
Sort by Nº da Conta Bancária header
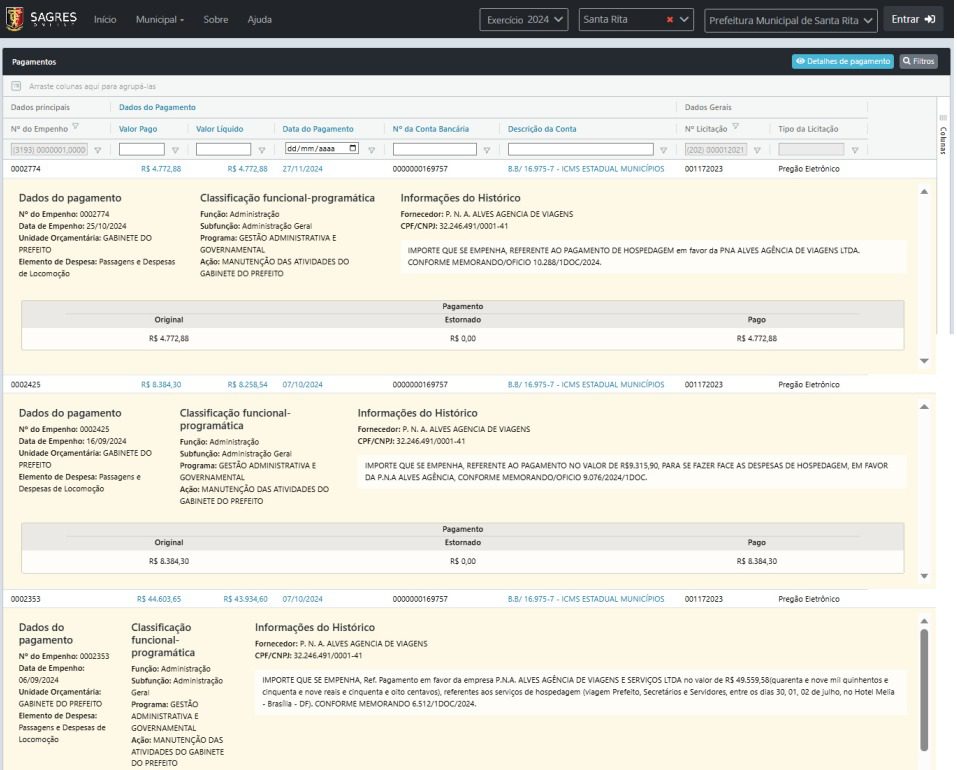click(x=430, y=129)
